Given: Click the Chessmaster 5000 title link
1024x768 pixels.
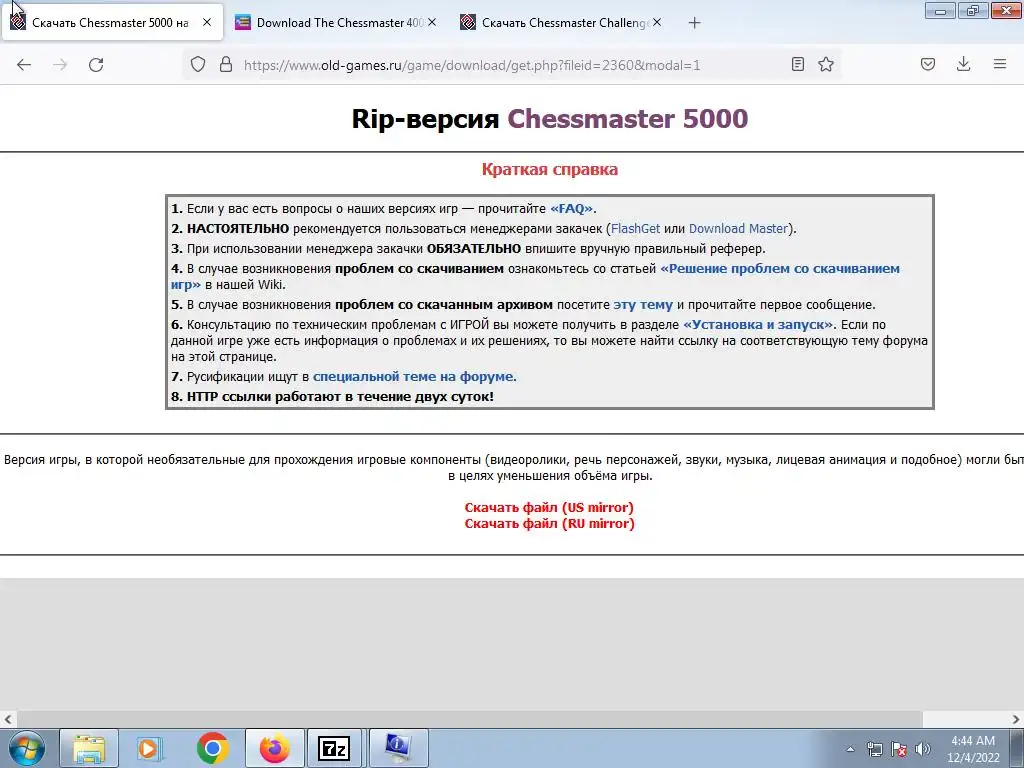Looking at the screenshot, I should click(x=628, y=118).
